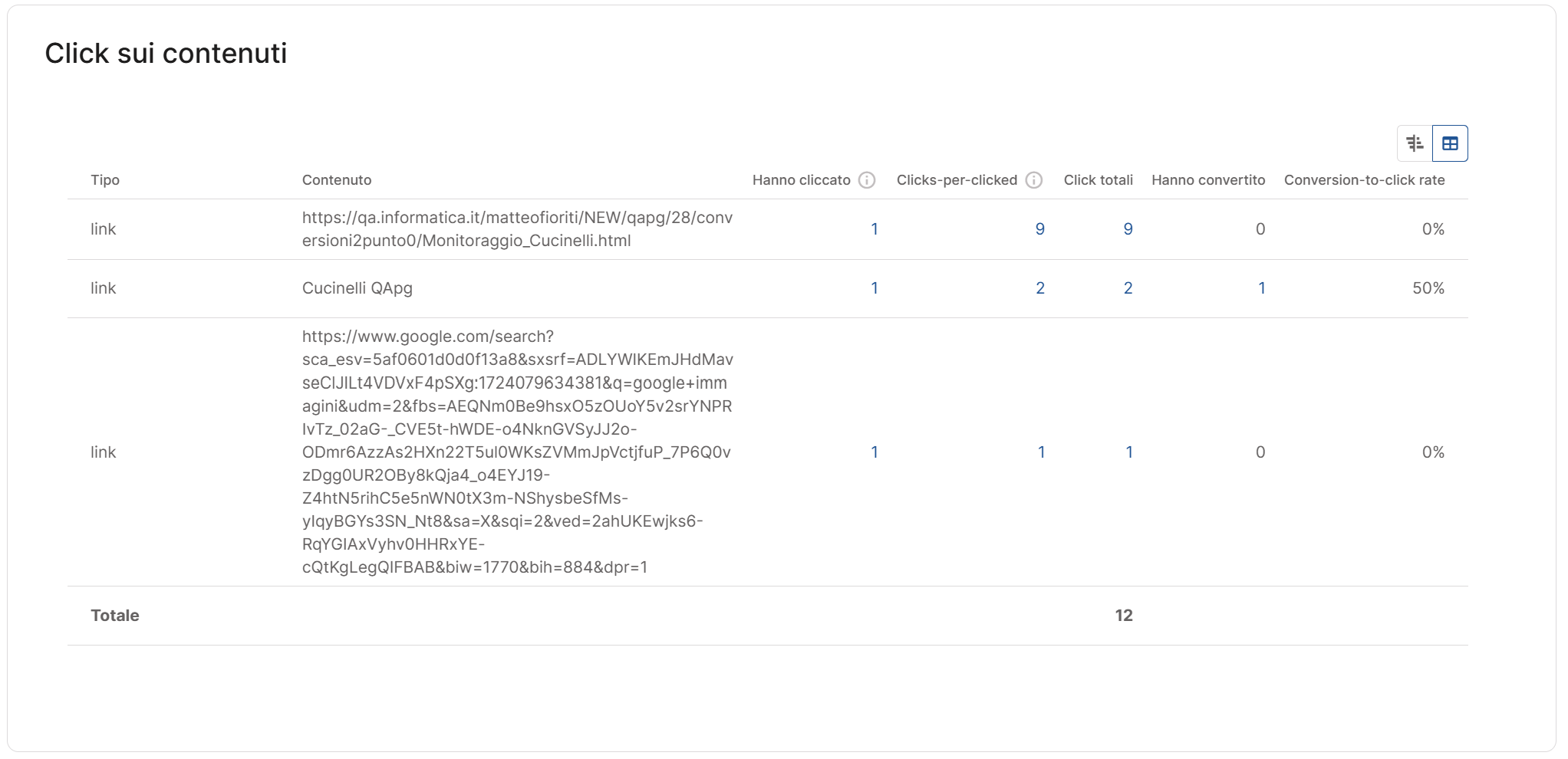The image size is (1568, 759).
Task: Open Click totali value for Cucinelli QApg
Action: pos(1128,288)
